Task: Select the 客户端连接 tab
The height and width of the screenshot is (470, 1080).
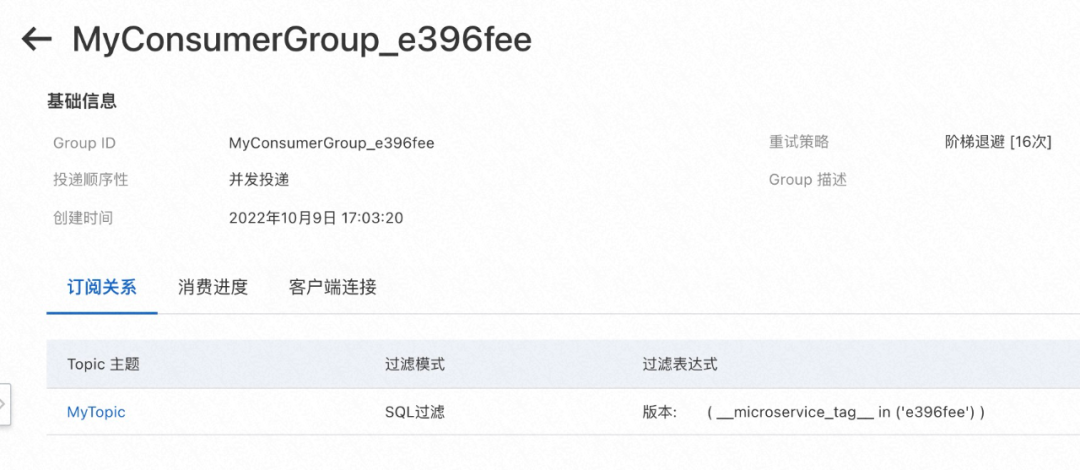Action: (x=333, y=288)
